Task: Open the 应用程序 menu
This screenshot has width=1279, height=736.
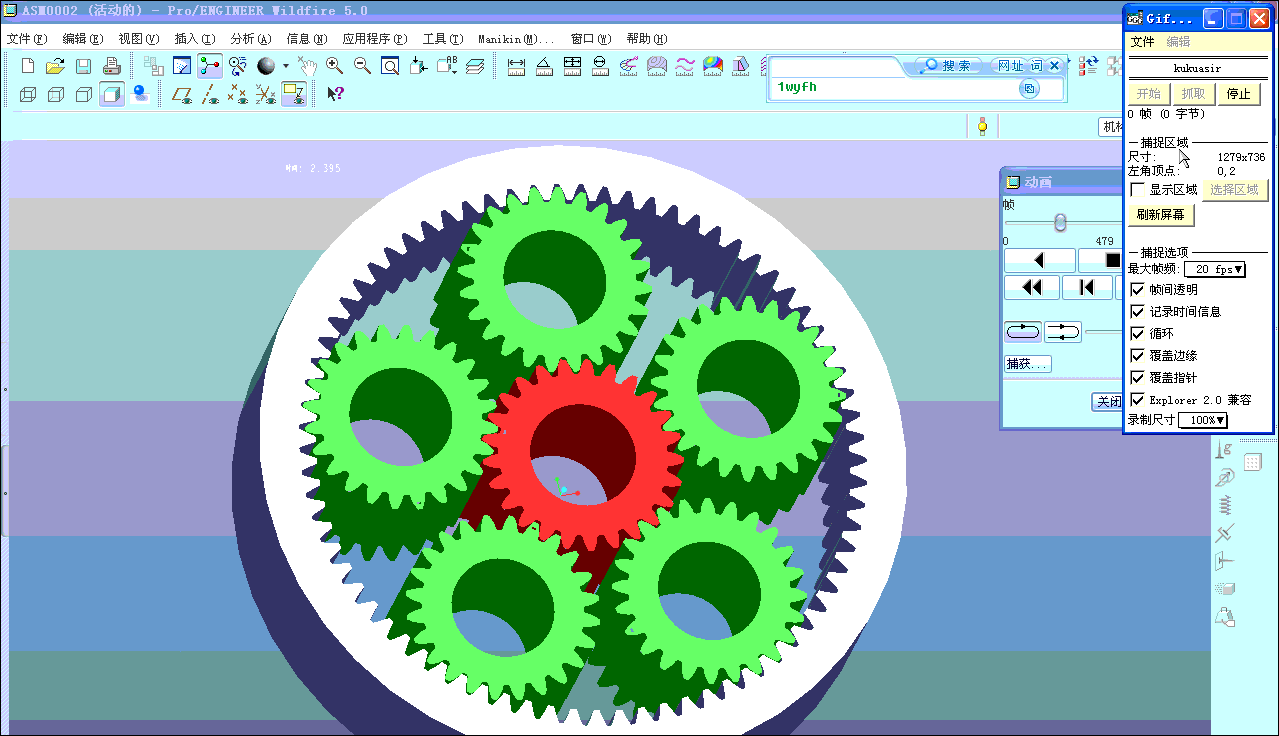Action: [375, 39]
